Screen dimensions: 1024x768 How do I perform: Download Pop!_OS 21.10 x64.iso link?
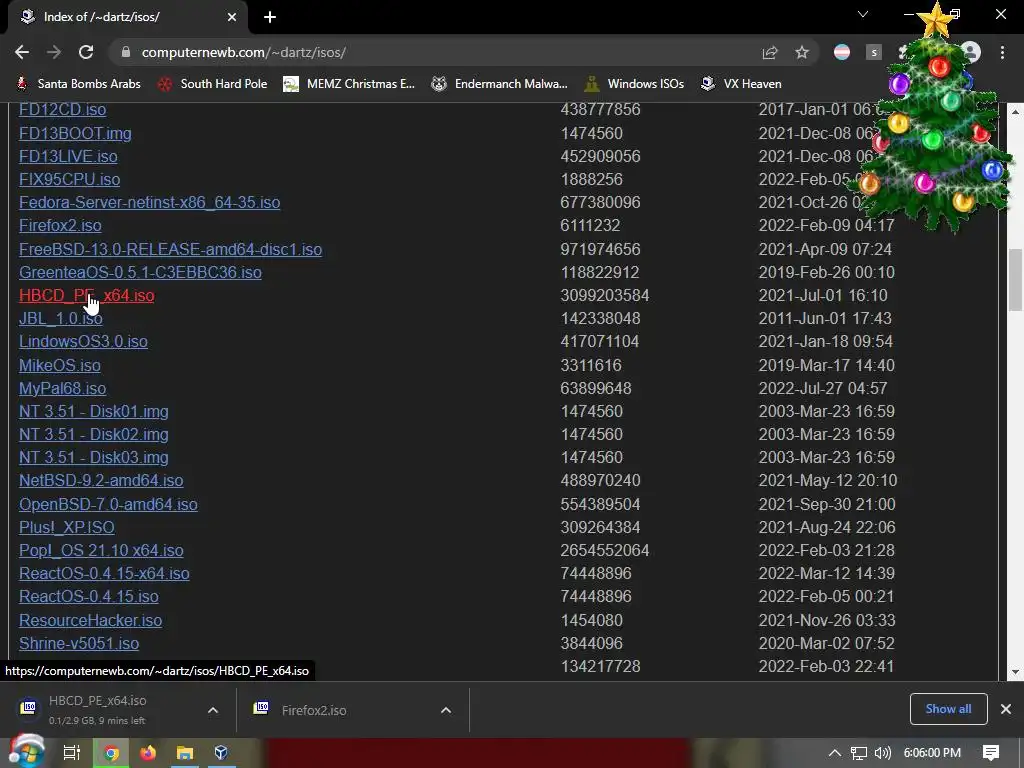pos(101,551)
